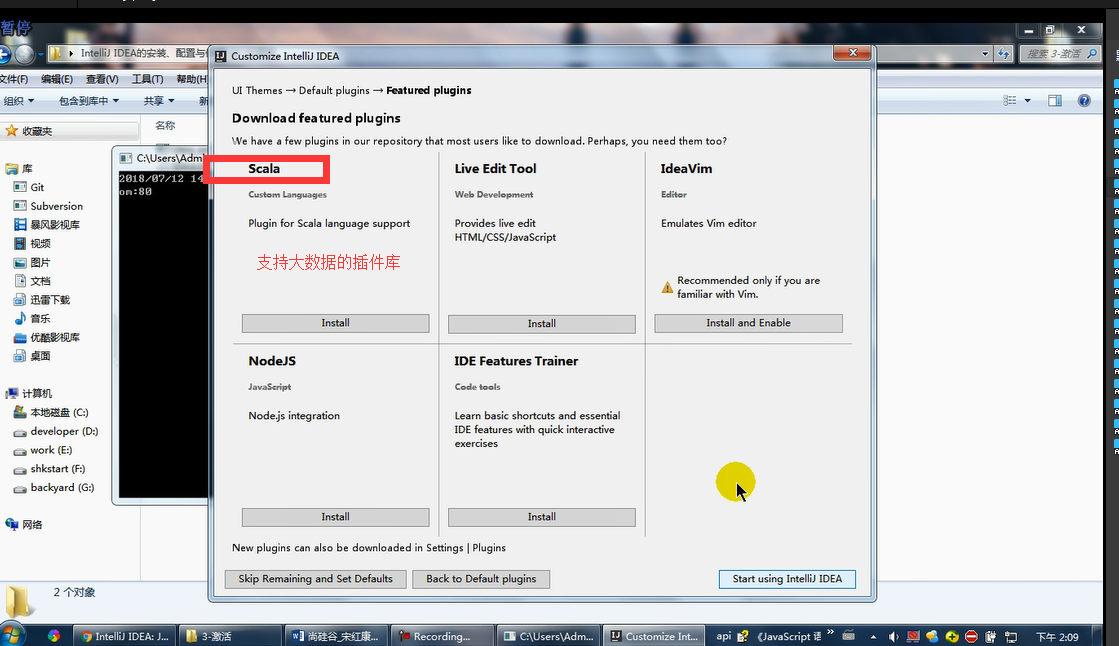This screenshot has width=1119, height=646.
Task: Open backyard (G:) drive
Action: pos(62,488)
